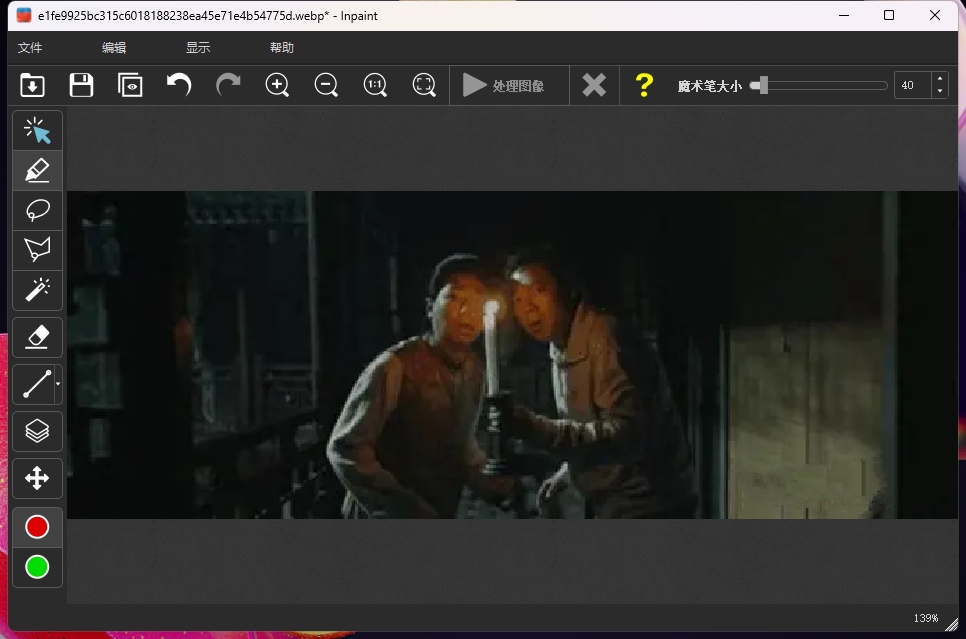The width and height of the screenshot is (966, 639).
Task: Open the 文件 menu
Action: click(30, 47)
